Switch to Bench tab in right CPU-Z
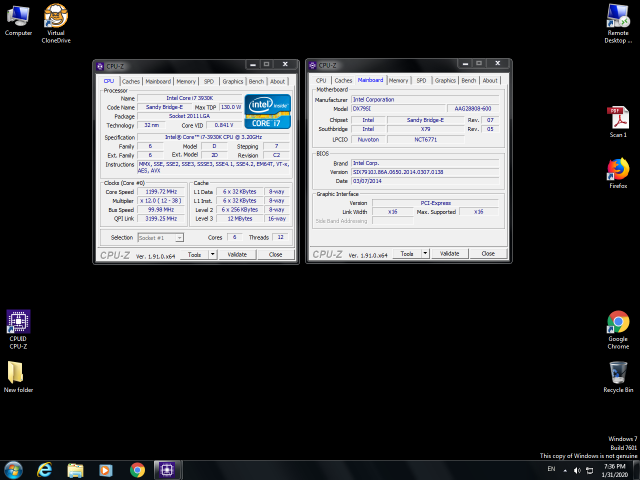The image size is (640, 480). click(x=469, y=80)
